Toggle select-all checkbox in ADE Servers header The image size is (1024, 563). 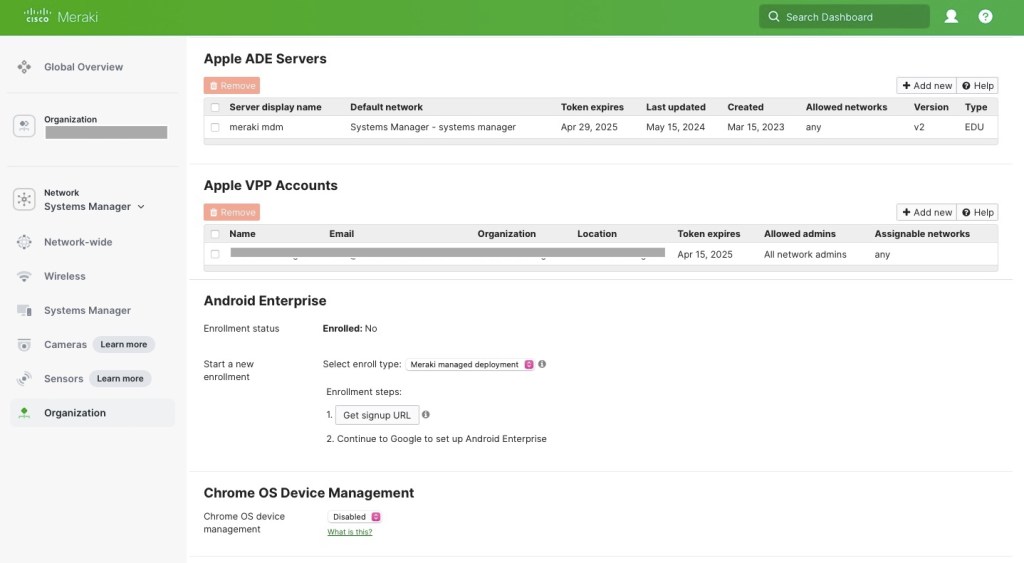pyautogui.click(x=215, y=107)
